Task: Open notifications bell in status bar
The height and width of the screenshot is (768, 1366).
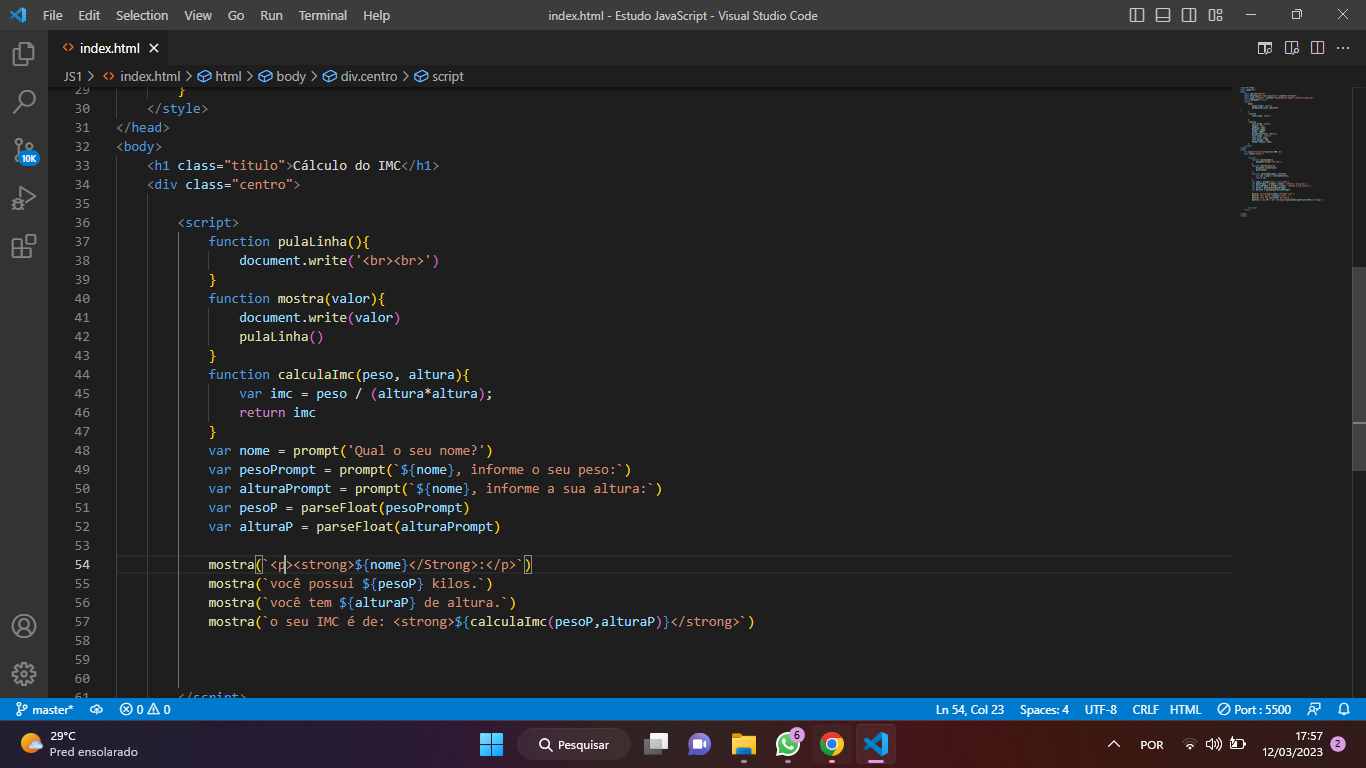Action: [x=1344, y=709]
